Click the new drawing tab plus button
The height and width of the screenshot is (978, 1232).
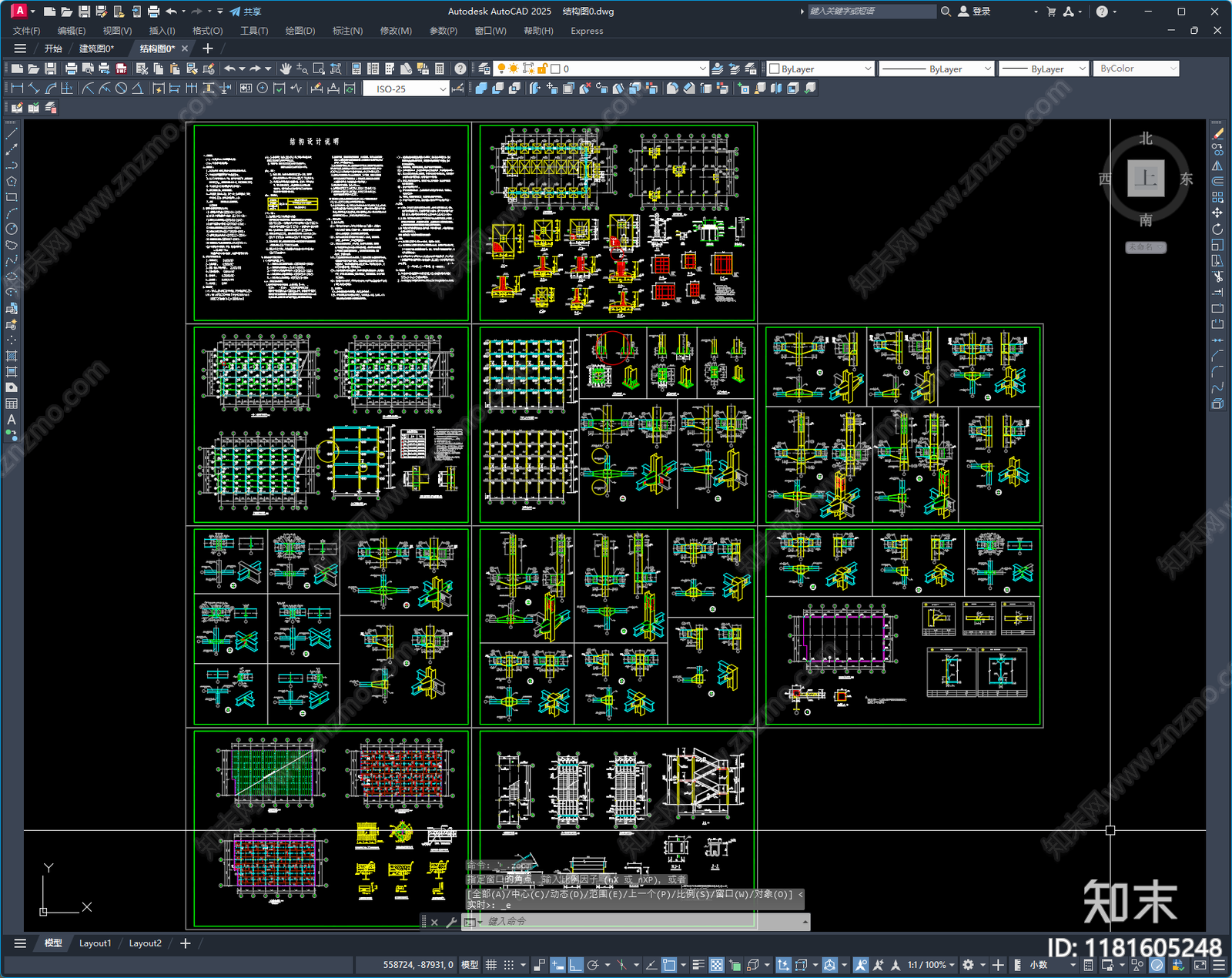207,49
